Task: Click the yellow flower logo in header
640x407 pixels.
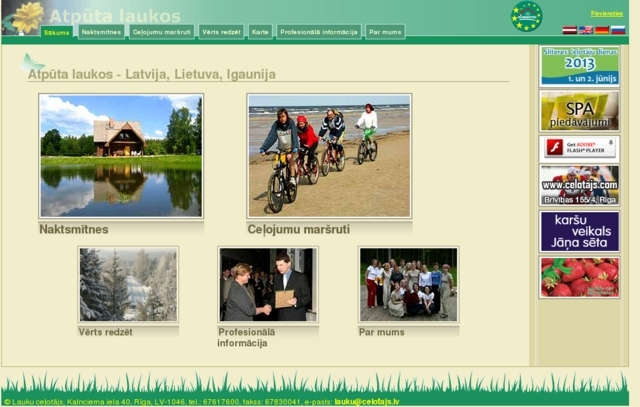Action: coord(27,16)
